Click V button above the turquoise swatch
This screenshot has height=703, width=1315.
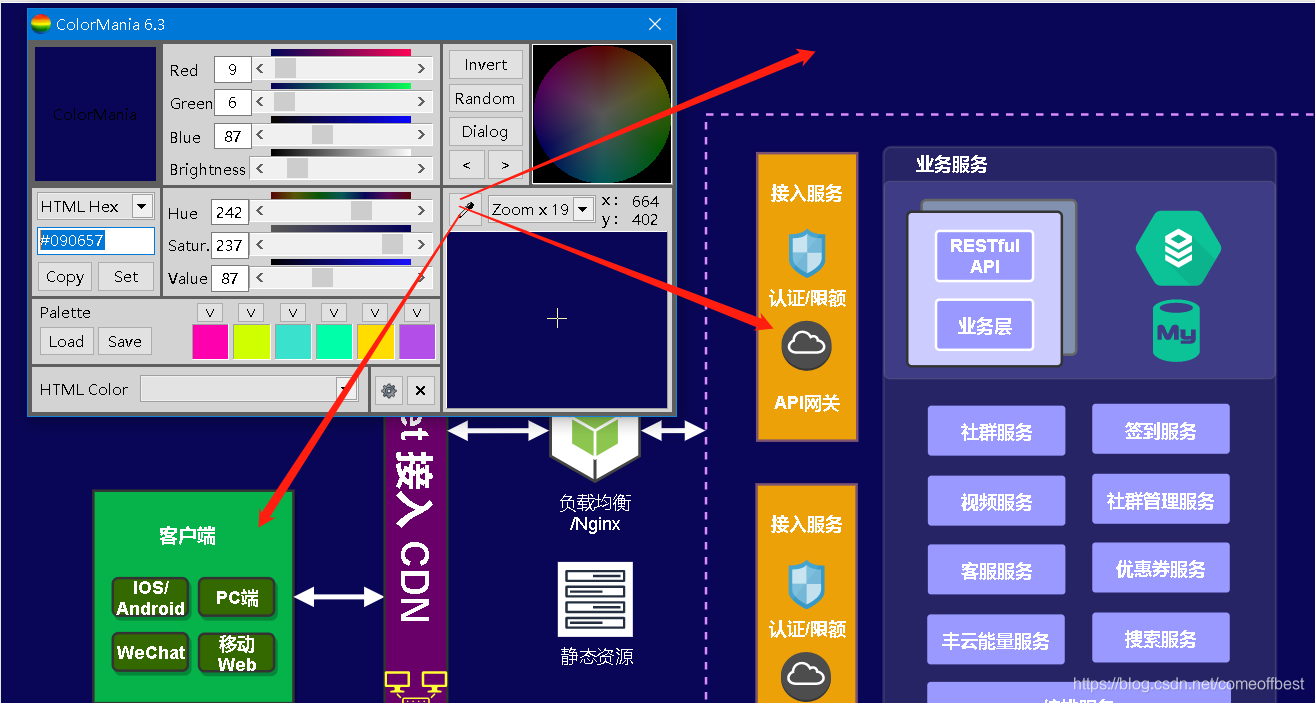[x=292, y=312]
